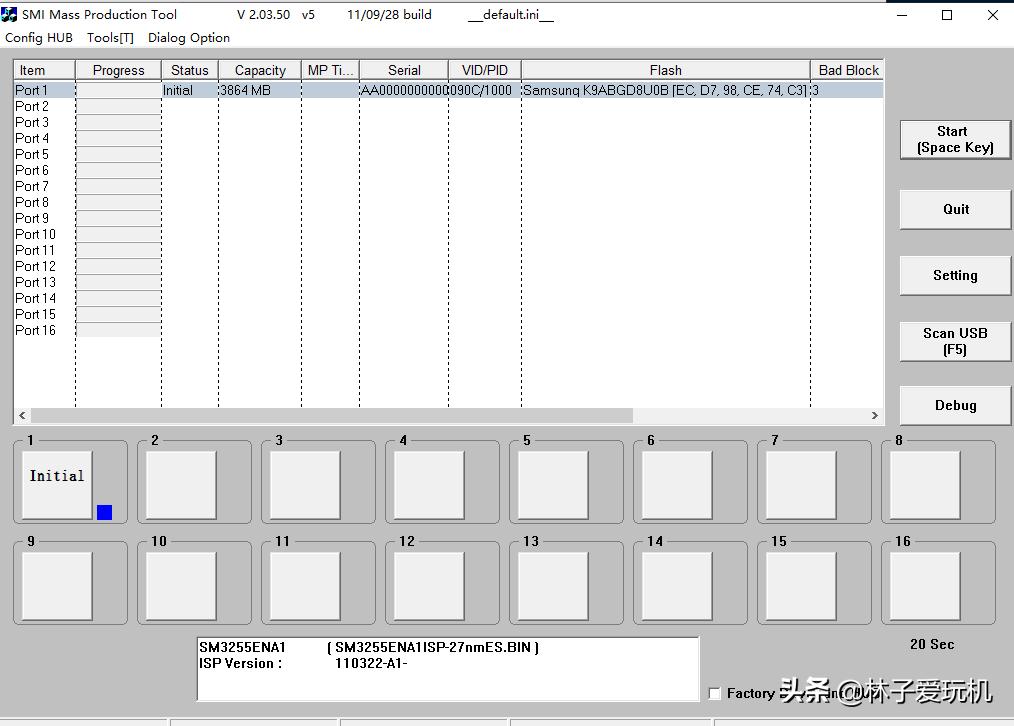Click the horizontal scrollbar thumb
Screen dimensions: 1014x726
tap(332, 415)
